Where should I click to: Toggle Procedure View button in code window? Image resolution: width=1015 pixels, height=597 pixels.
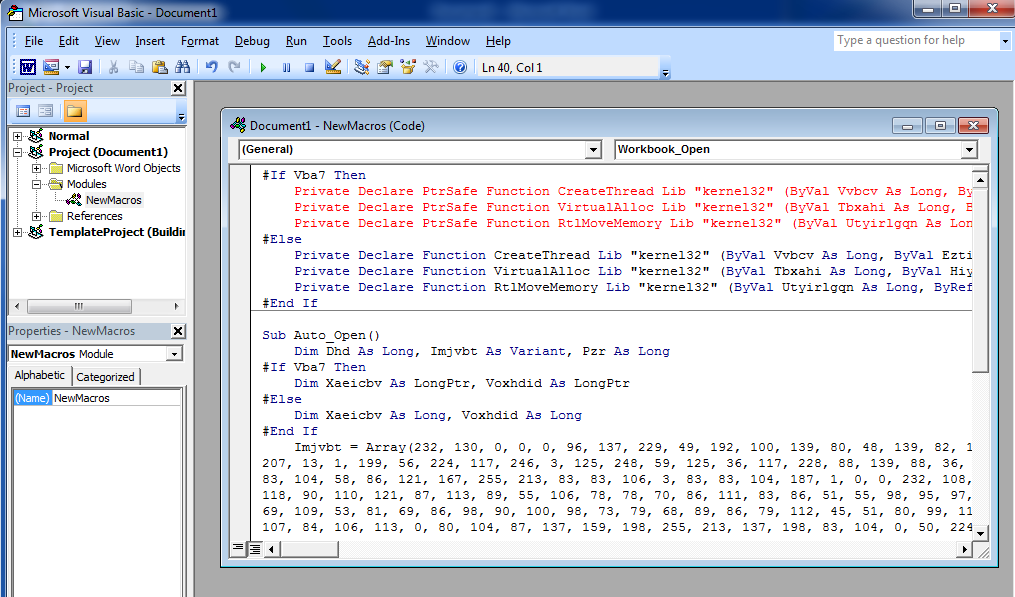tap(238, 549)
